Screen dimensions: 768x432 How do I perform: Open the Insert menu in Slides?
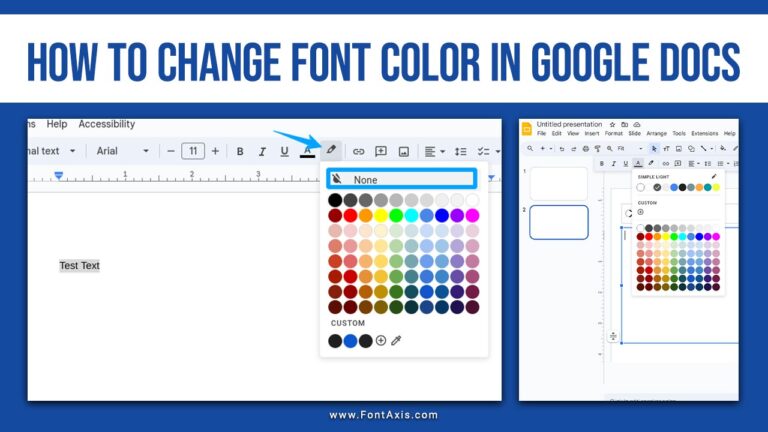click(592, 133)
